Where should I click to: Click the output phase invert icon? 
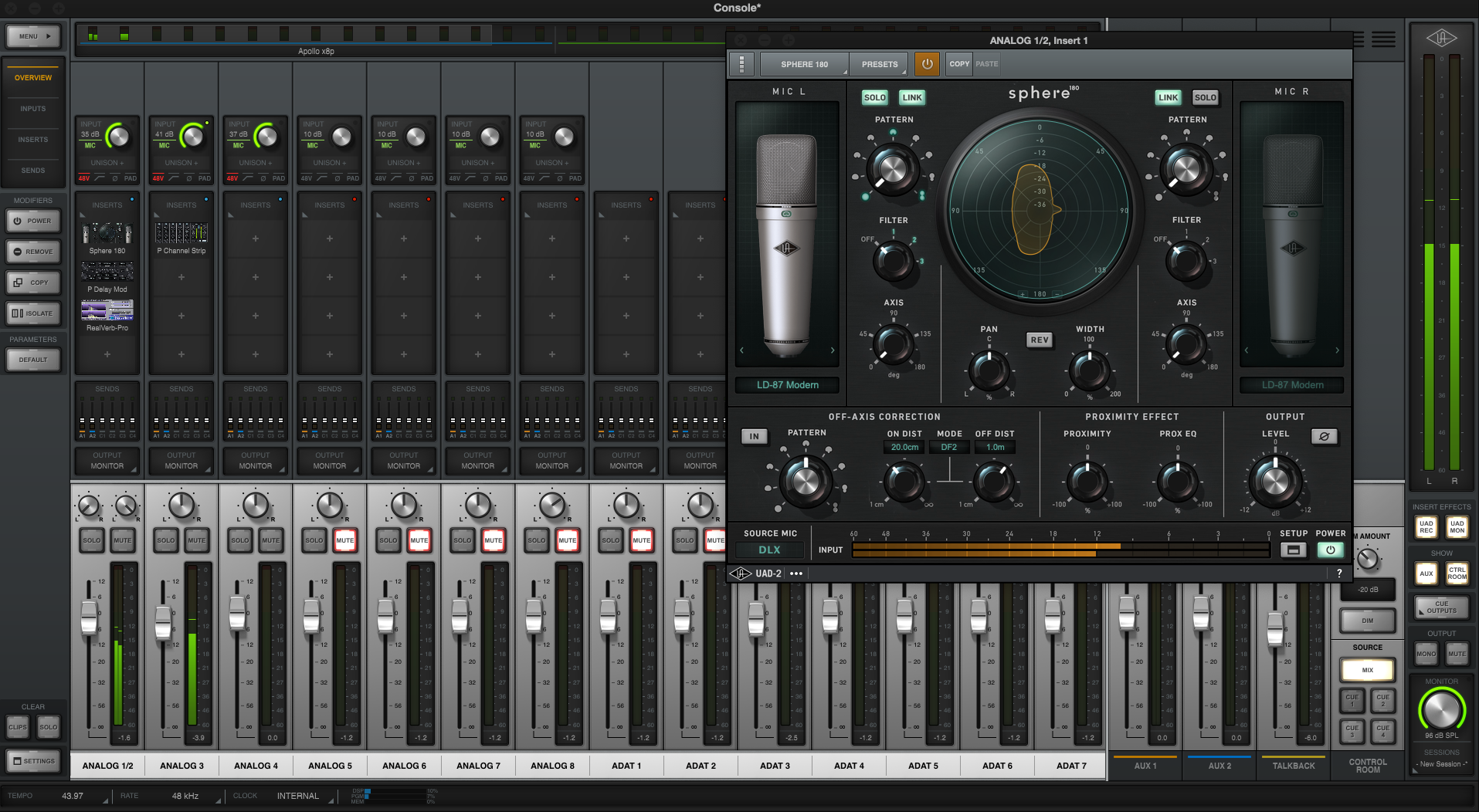tap(1324, 437)
